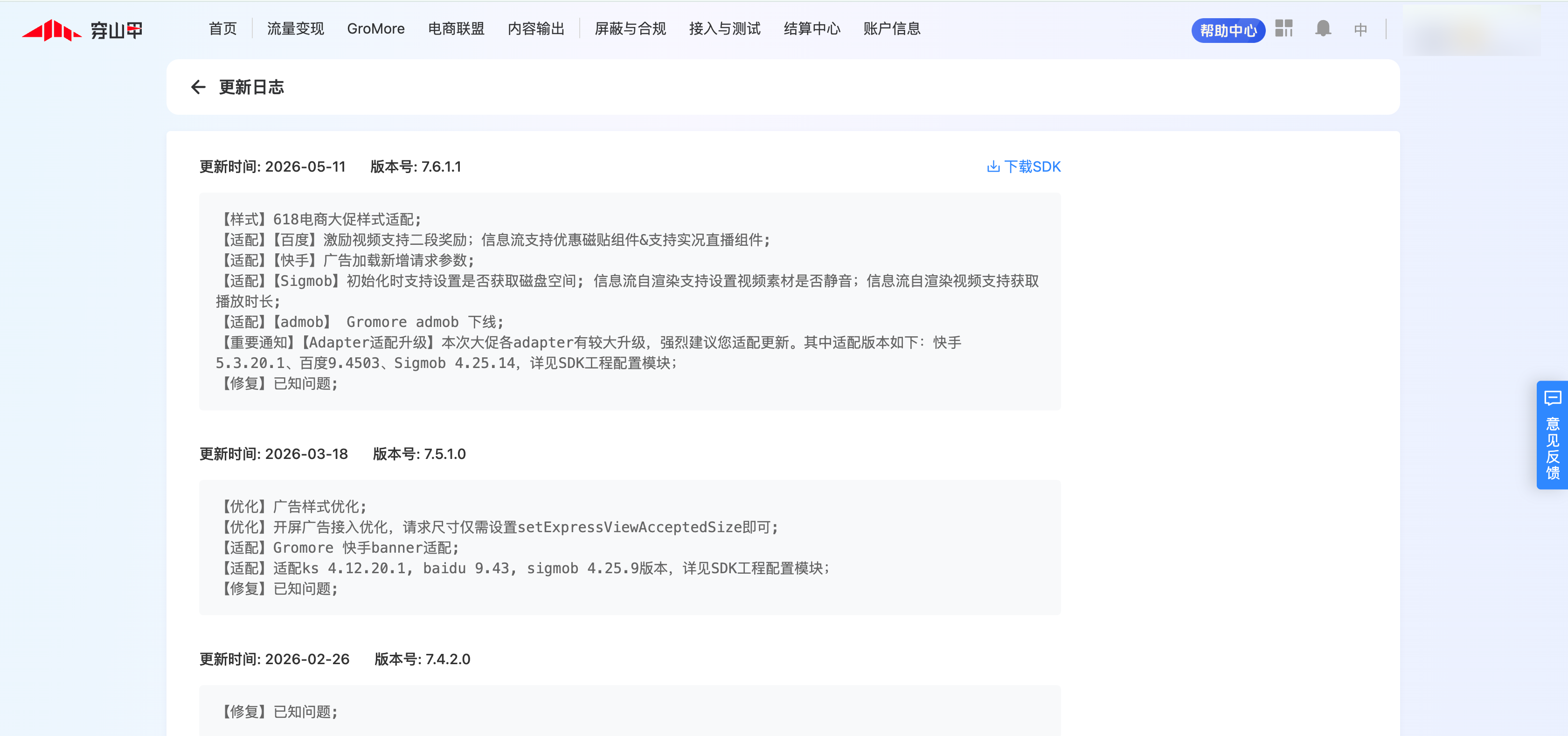1568x736 pixels.
Task: Click the 【百度】激励视频支持二段奖励 line
Action: (x=493, y=240)
